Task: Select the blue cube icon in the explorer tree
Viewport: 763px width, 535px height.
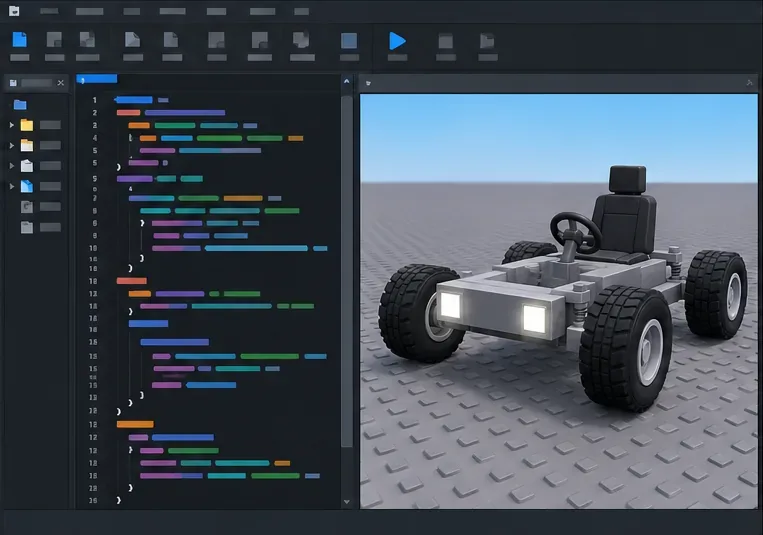Action: point(27,186)
